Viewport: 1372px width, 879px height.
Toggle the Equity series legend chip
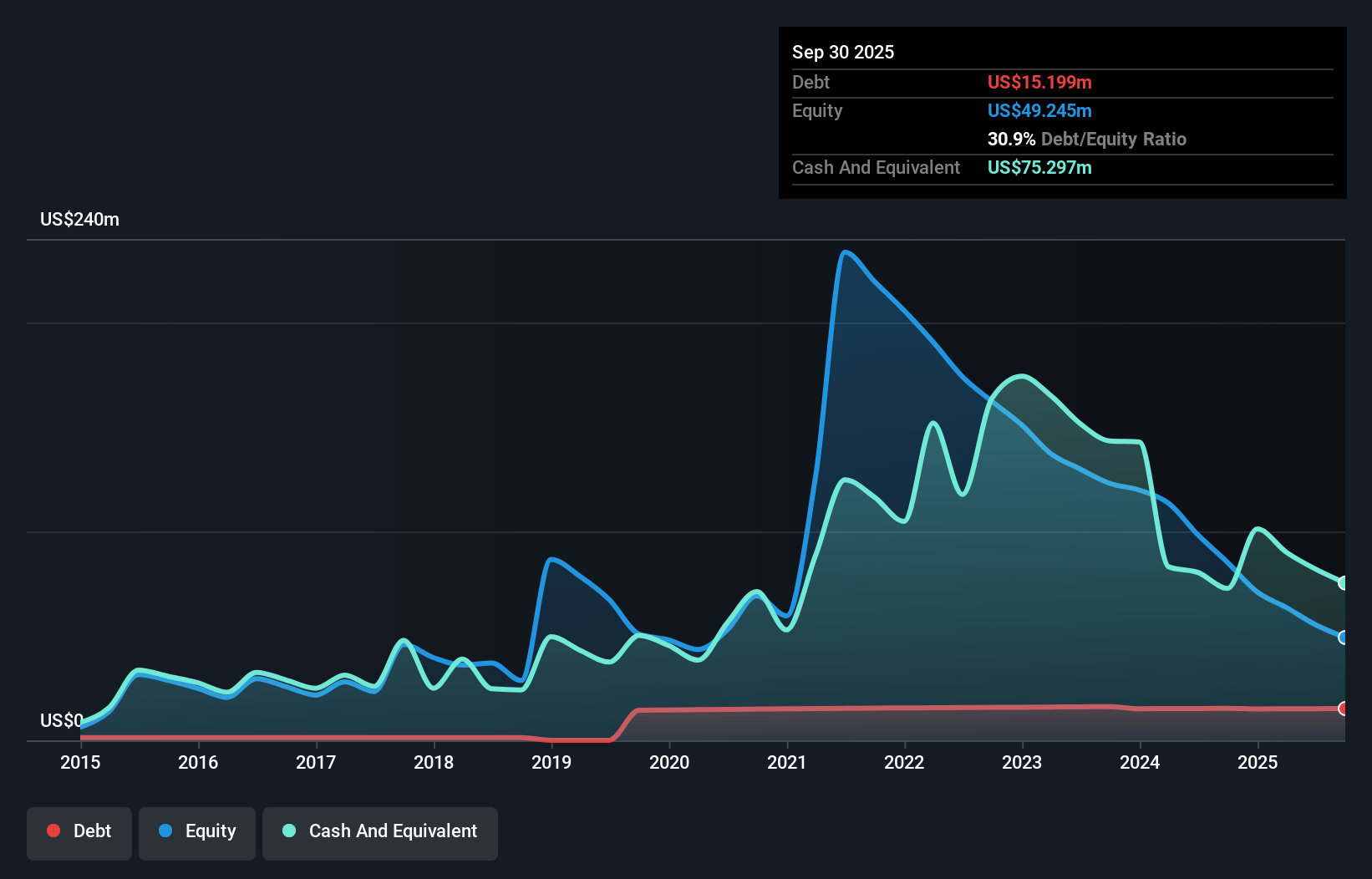point(196,831)
